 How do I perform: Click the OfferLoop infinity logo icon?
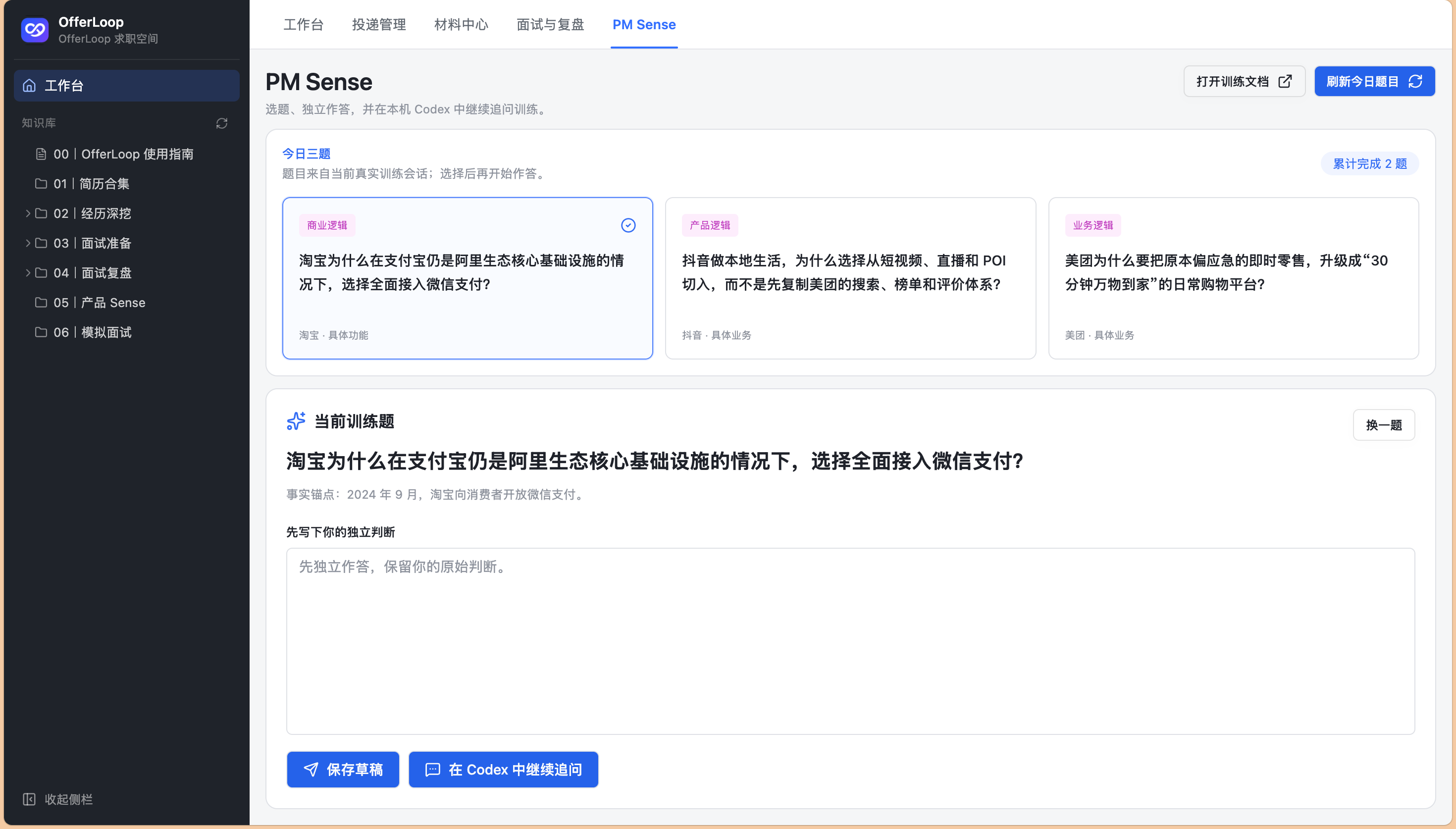point(35,30)
